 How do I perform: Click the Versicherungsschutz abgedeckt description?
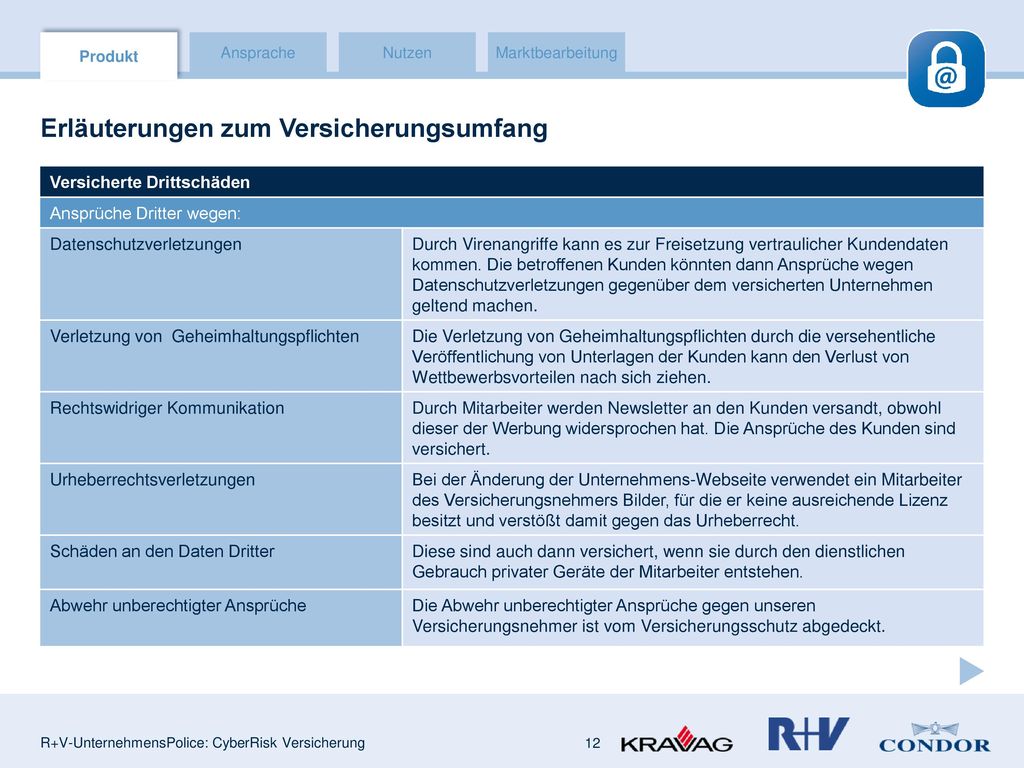(x=648, y=616)
